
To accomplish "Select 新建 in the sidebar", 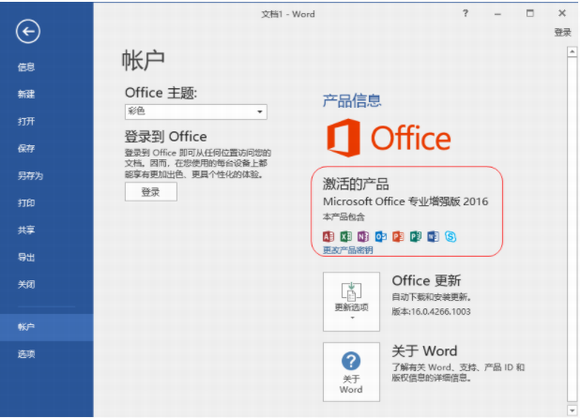I will [x=26, y=94].
